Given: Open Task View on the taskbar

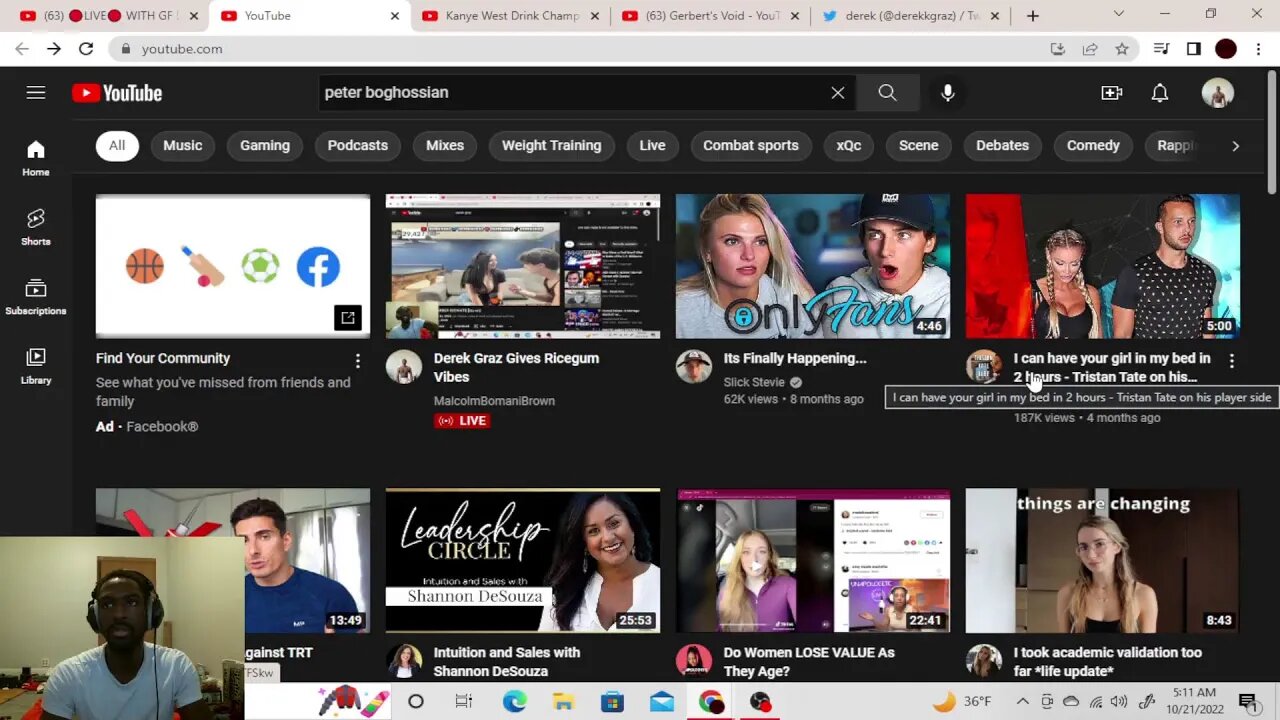Looking at the screenshot, I should [463, 702].
